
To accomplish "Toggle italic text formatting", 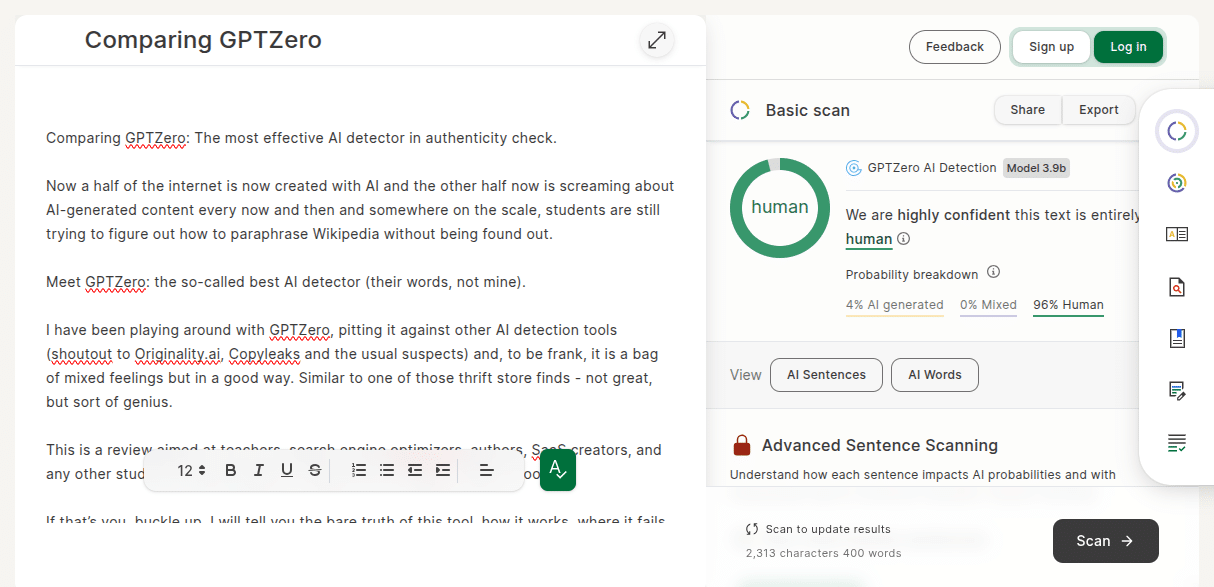I will (259, 470).
